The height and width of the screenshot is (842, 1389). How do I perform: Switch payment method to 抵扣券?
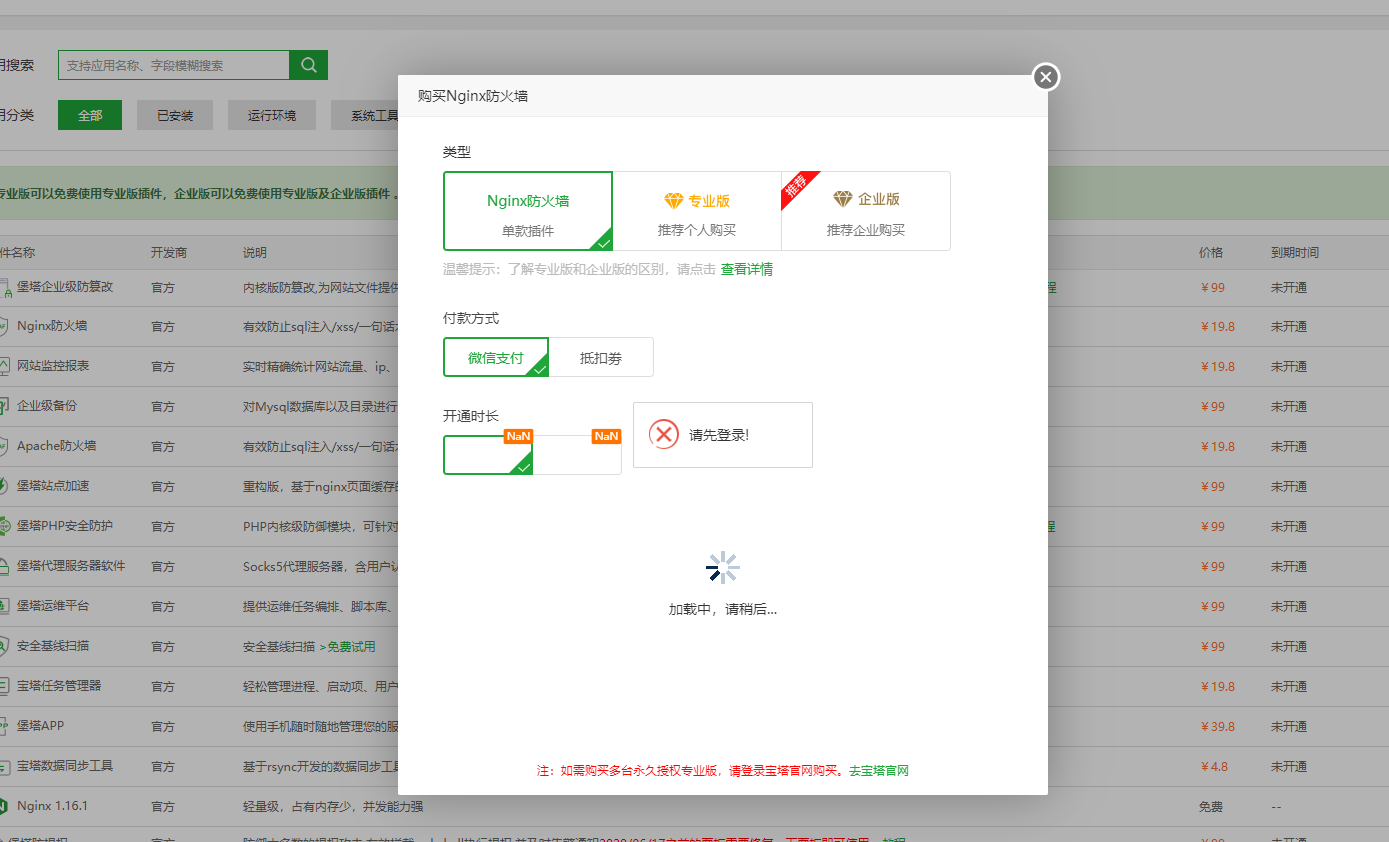tap(601, 357)
